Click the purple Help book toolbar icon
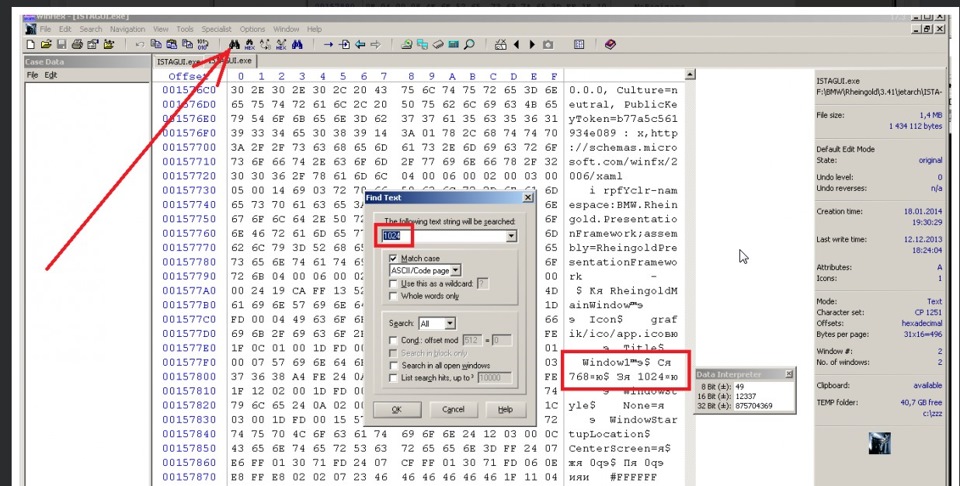 pos(610,45)
